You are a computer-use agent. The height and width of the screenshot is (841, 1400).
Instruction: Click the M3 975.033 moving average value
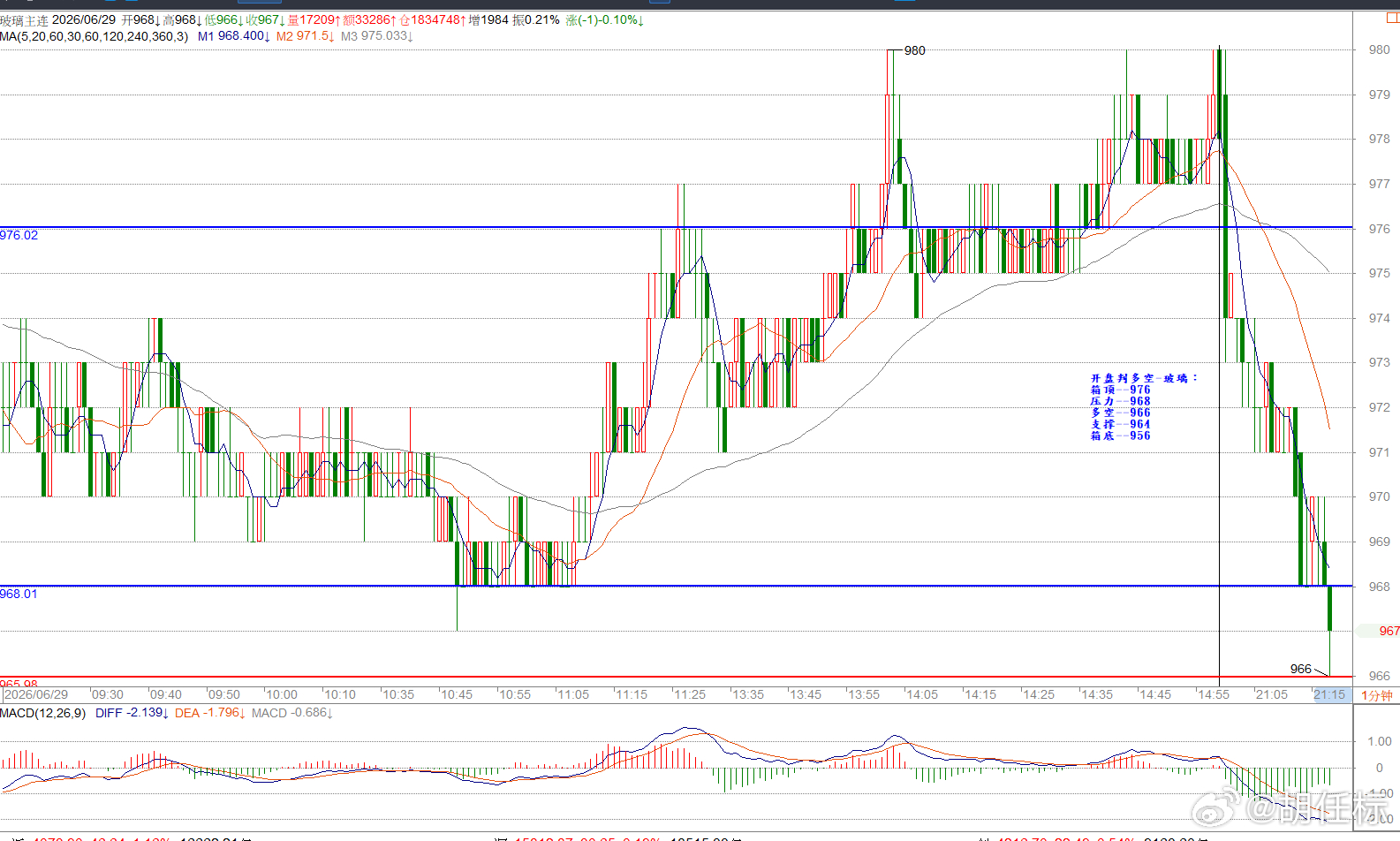[x=376, y=36]
